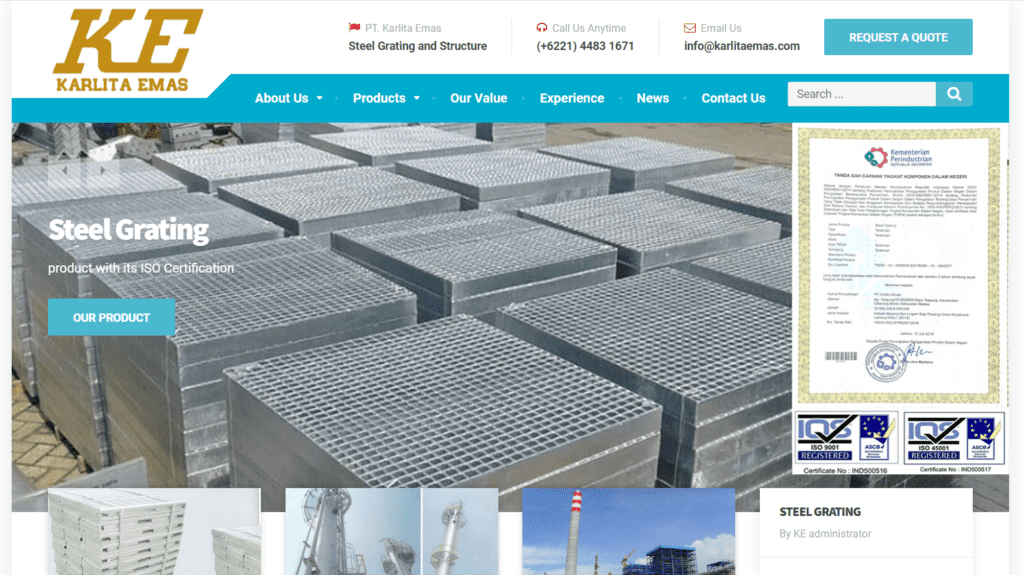Click the info@karlitaemas.com email address
Screen dimensions: 1024x575
point(742,46)
